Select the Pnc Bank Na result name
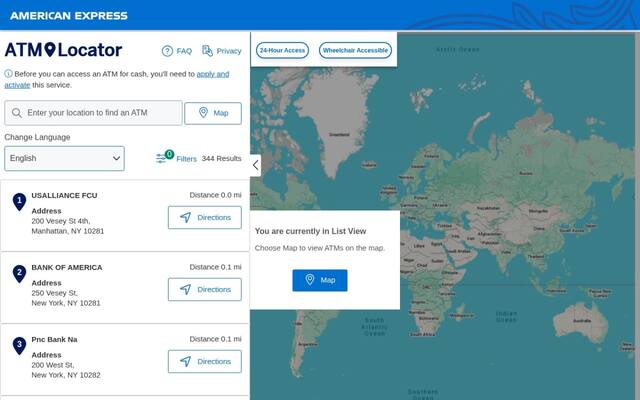 pyautogui.click(x=54, y=339)
